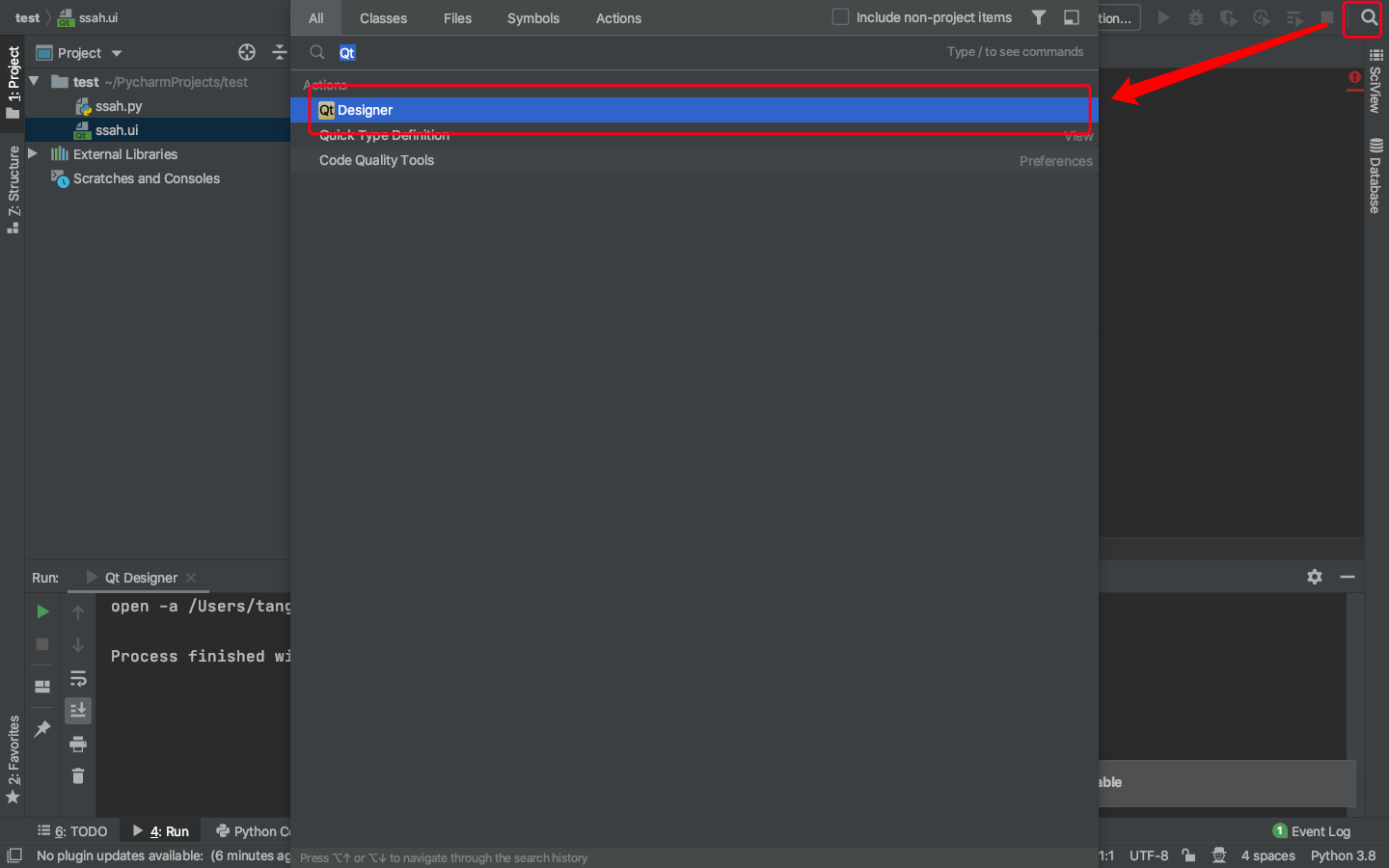Hide the Run panel with minus icon
This screenshot has width=1389, height=868.
pyautogui.click(x=1348, y=577)
